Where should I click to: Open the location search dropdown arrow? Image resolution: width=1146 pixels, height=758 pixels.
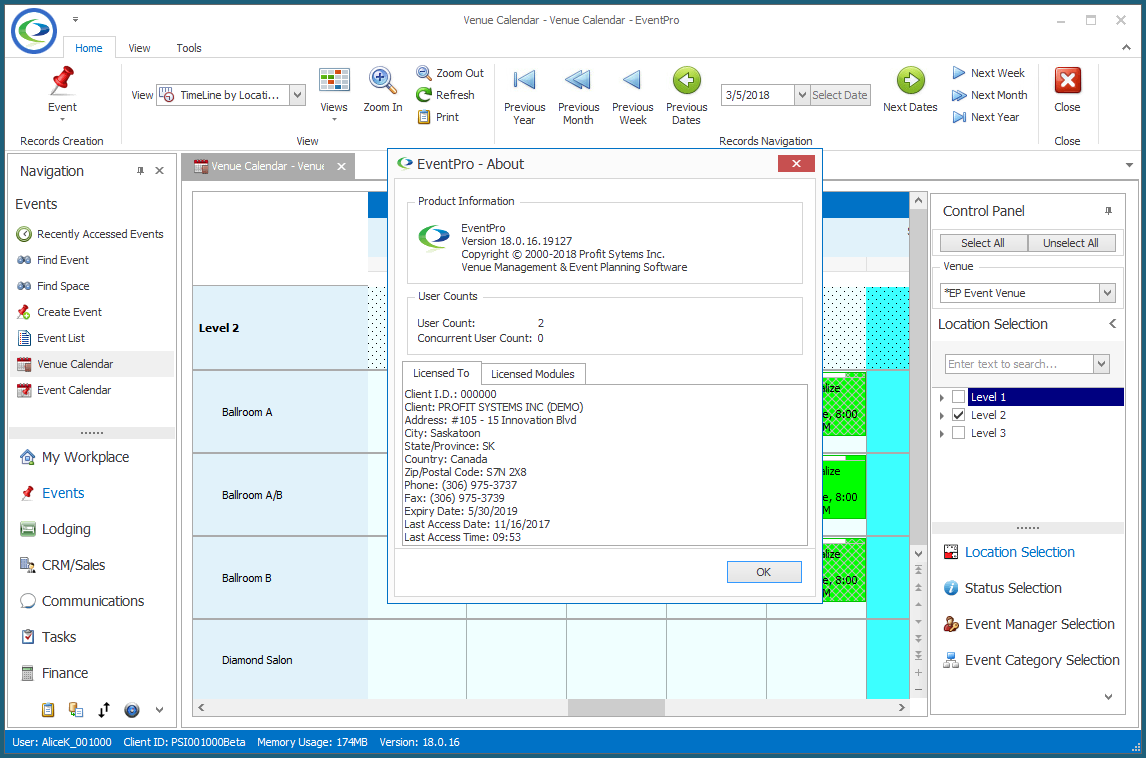tap(1101, 364)
